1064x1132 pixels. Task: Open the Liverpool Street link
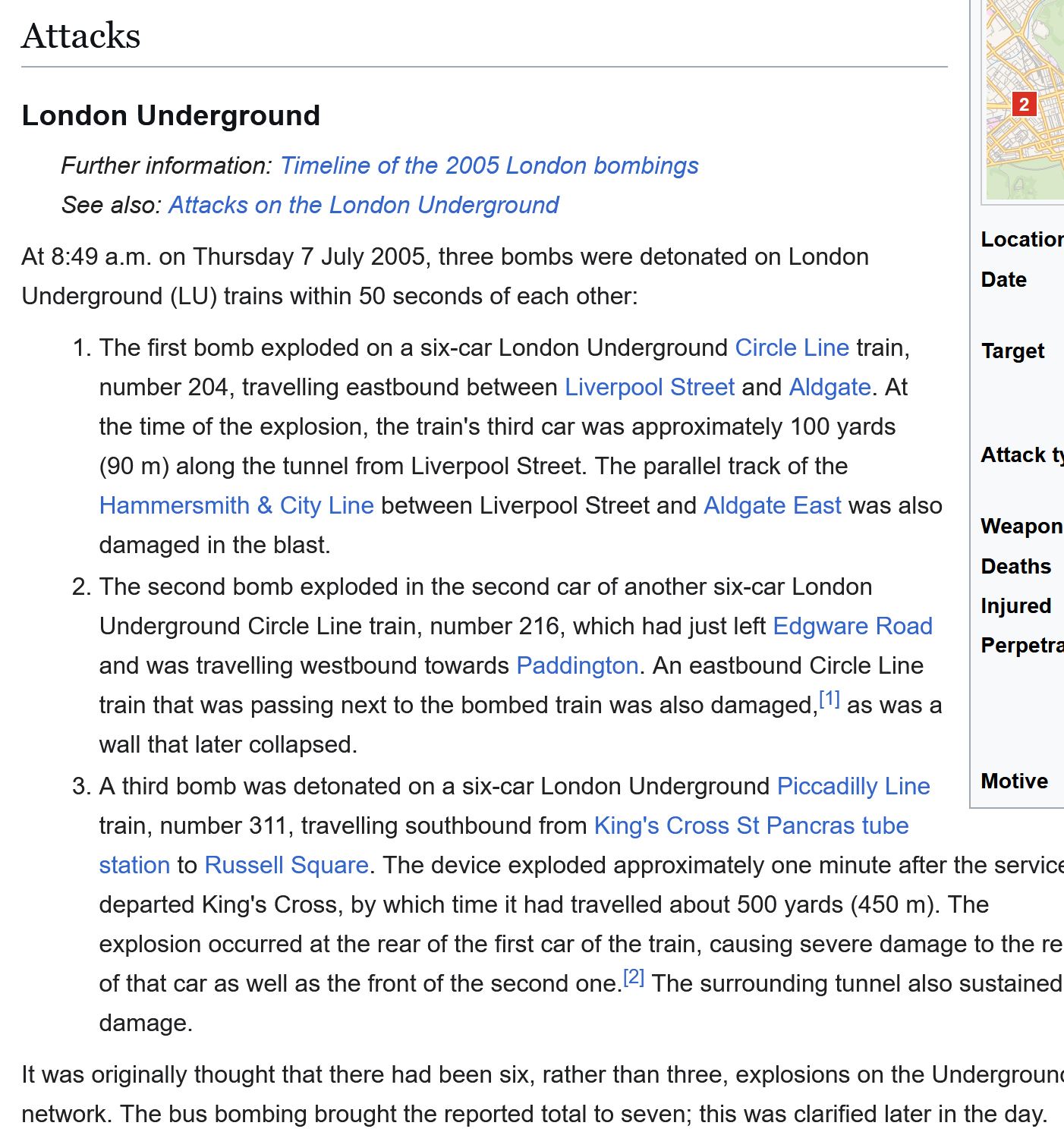click(x=650, y=387)
